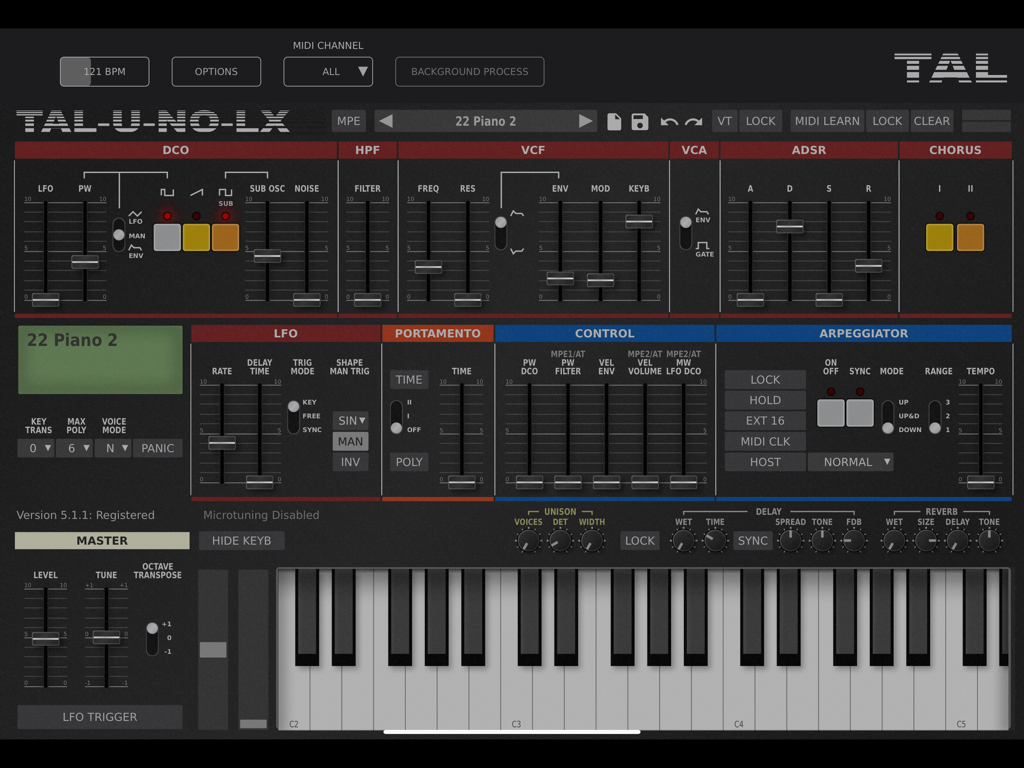The width and height of the screenshot is (1024, 768).
Task: Click HIDE KEYB to hide the keyboard
Action: click(x=242, y=540)
